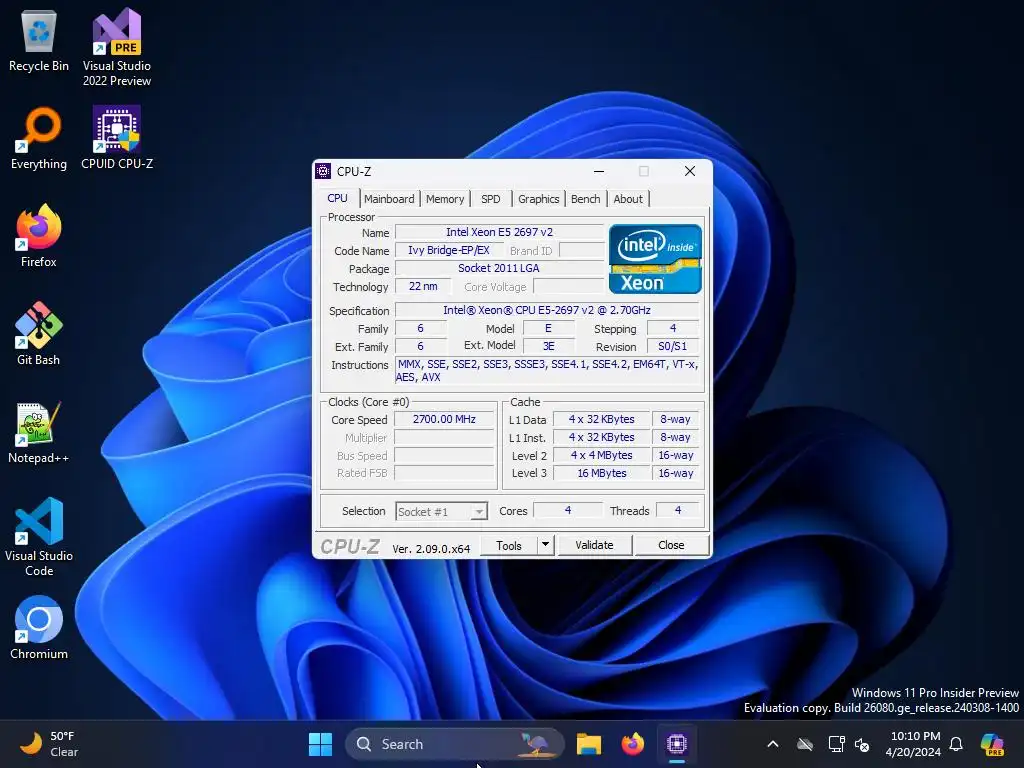Open the Copilot preview icon in taskbar
1024x768 pixels.
click(992, 744)
